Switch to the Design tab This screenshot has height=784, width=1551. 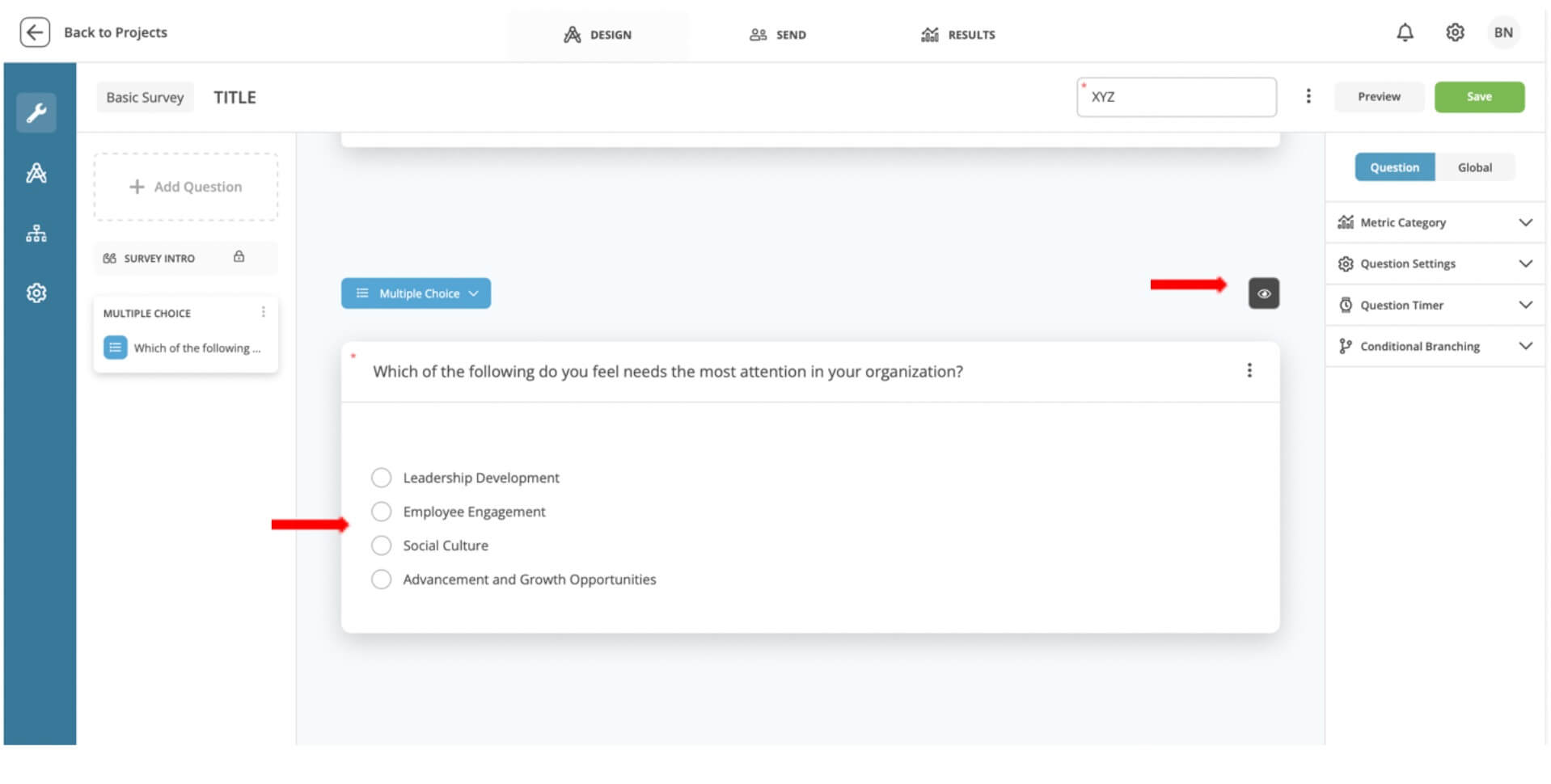coord(598,35)
